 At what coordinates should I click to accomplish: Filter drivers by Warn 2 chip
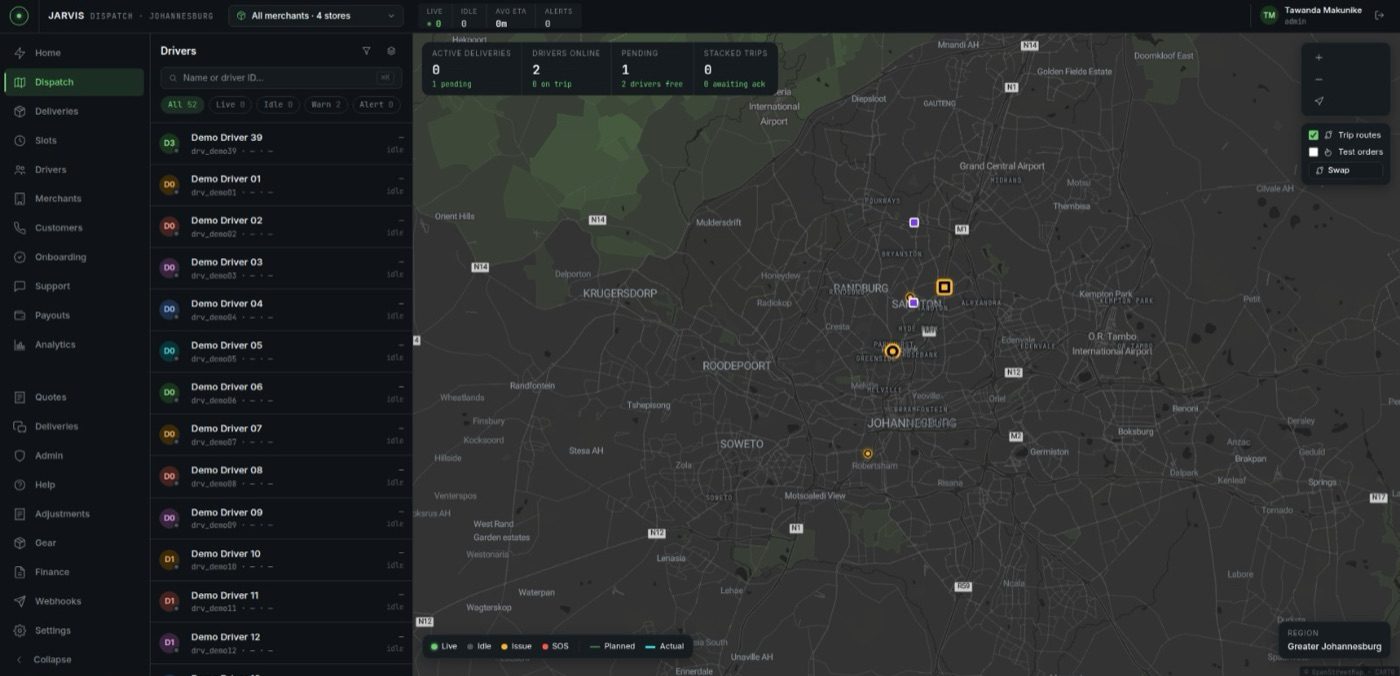[x=326, y=104]
